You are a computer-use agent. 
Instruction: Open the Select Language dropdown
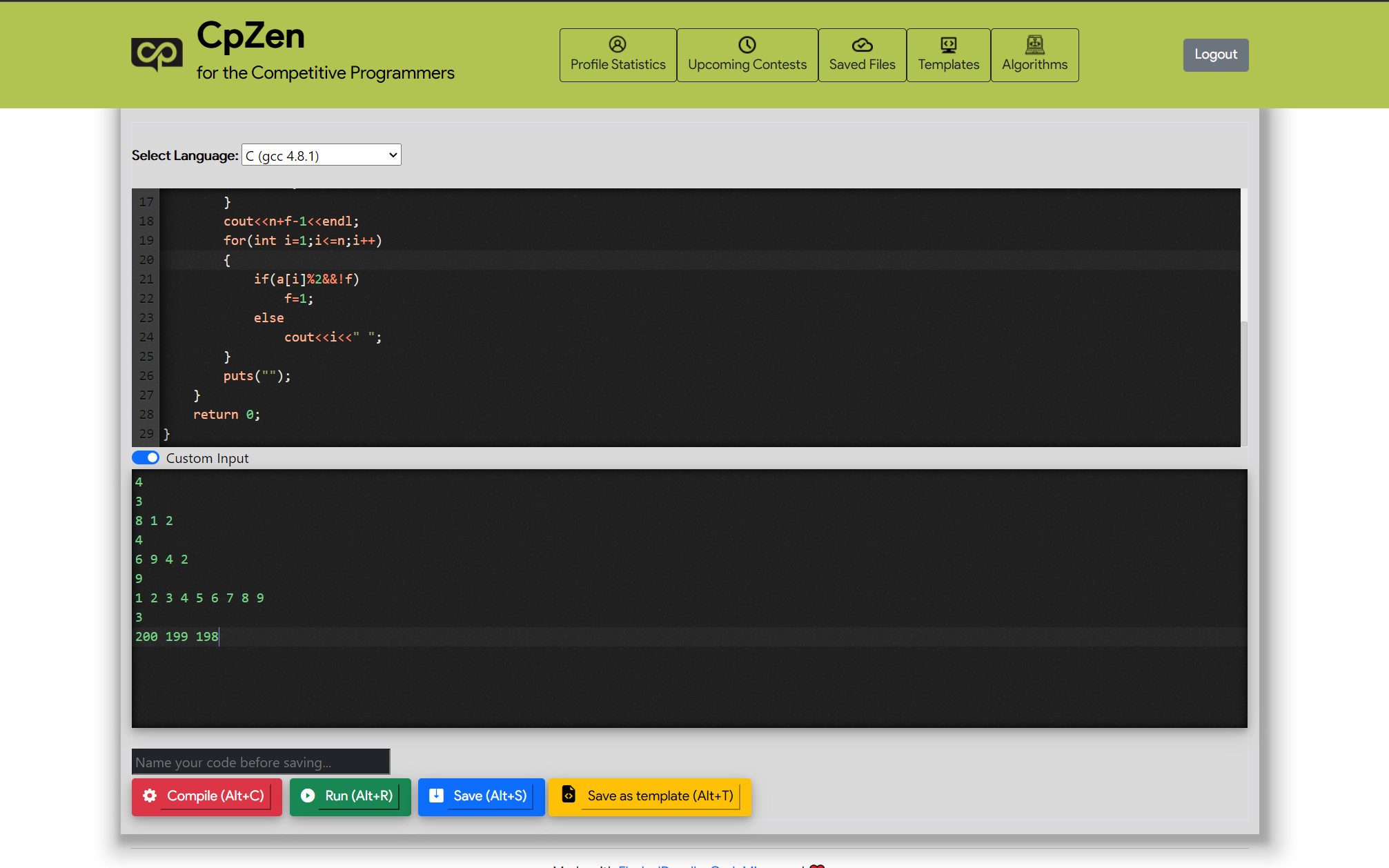[321, 155]
